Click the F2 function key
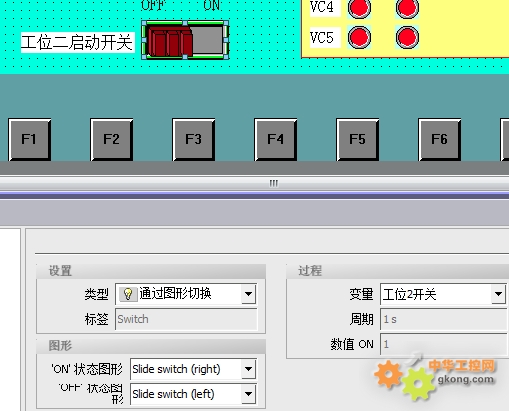 [111, 139]
